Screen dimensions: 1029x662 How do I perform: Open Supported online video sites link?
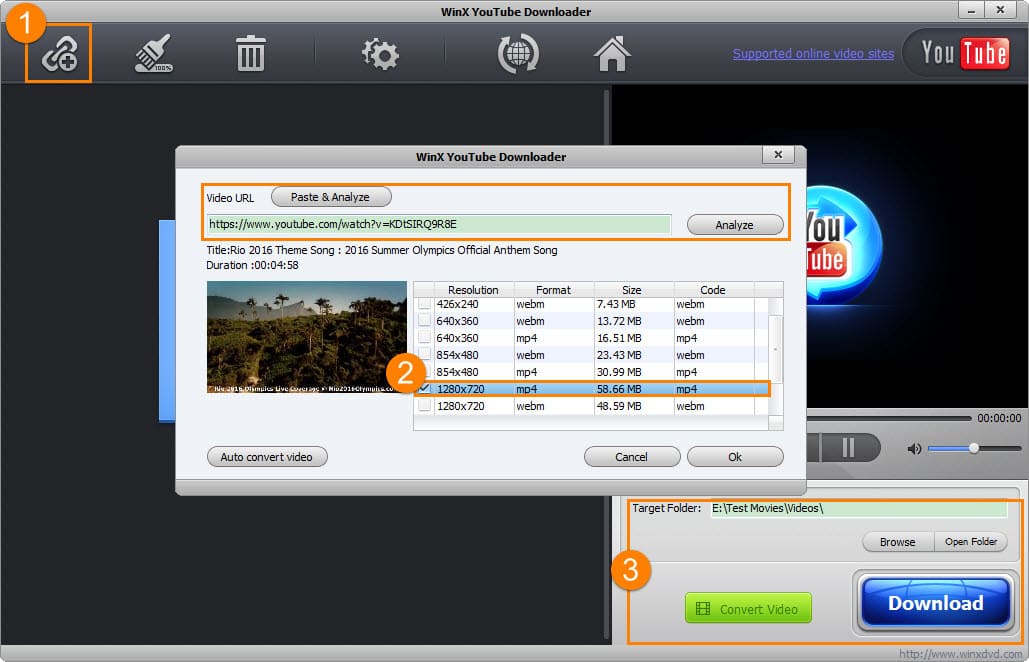[x=813, y=54]
